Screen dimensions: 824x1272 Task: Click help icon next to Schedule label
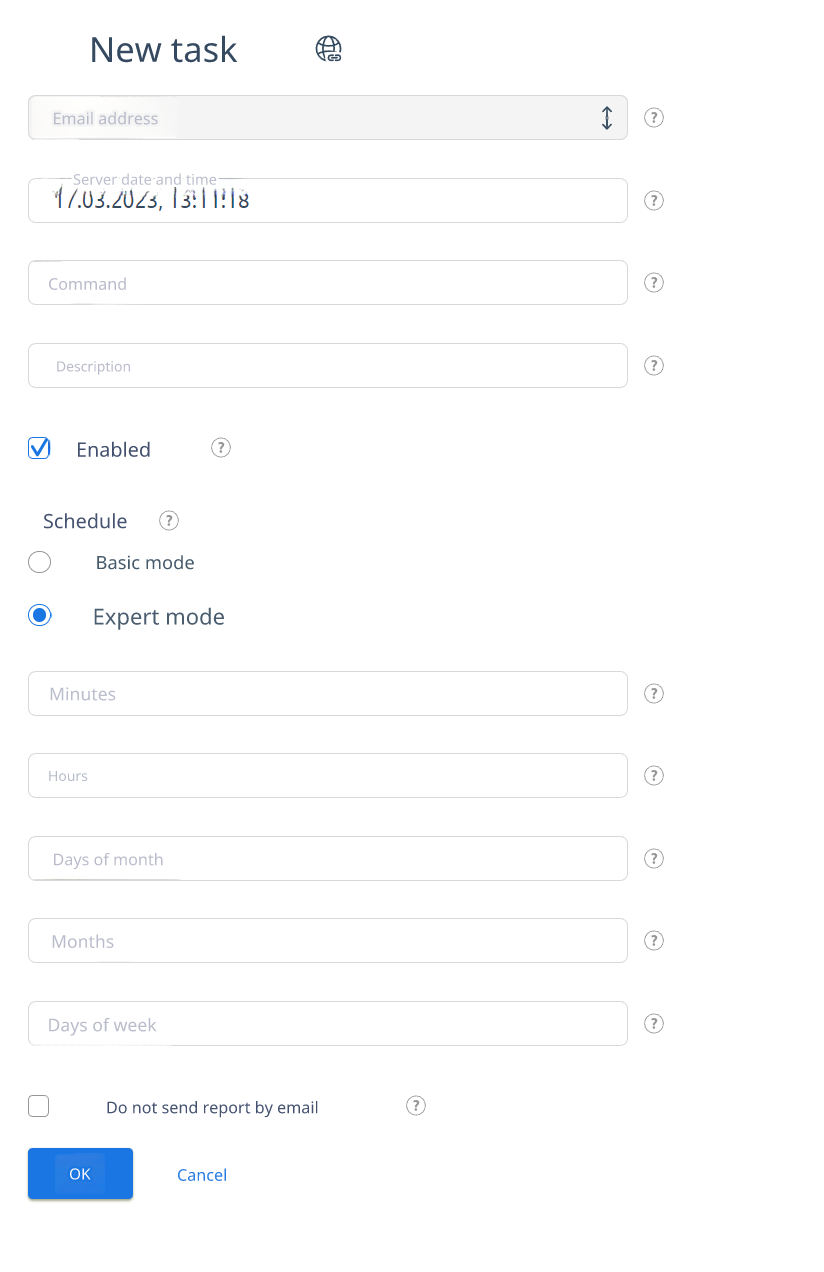coord(169,521)
